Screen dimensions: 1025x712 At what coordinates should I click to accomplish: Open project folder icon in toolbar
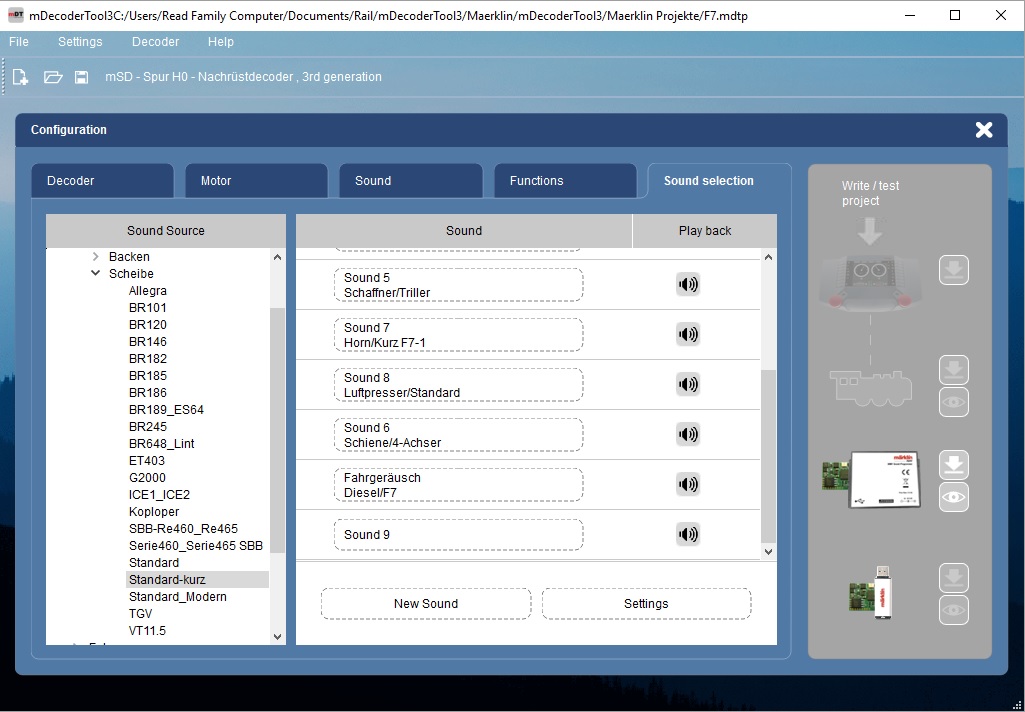pyautogui.click(x=53, y=77)
